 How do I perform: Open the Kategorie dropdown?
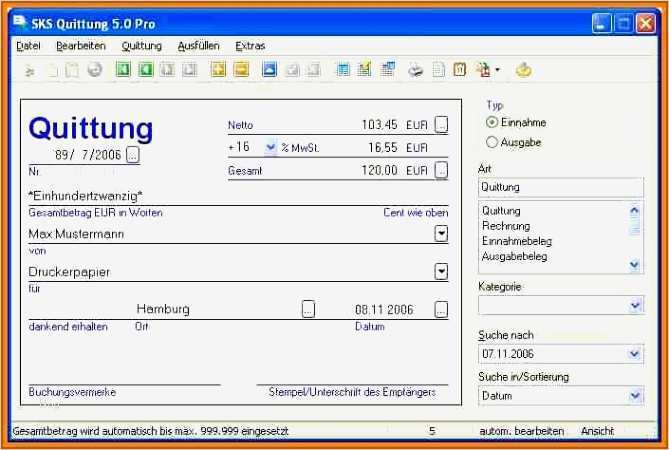pos(635,305)
